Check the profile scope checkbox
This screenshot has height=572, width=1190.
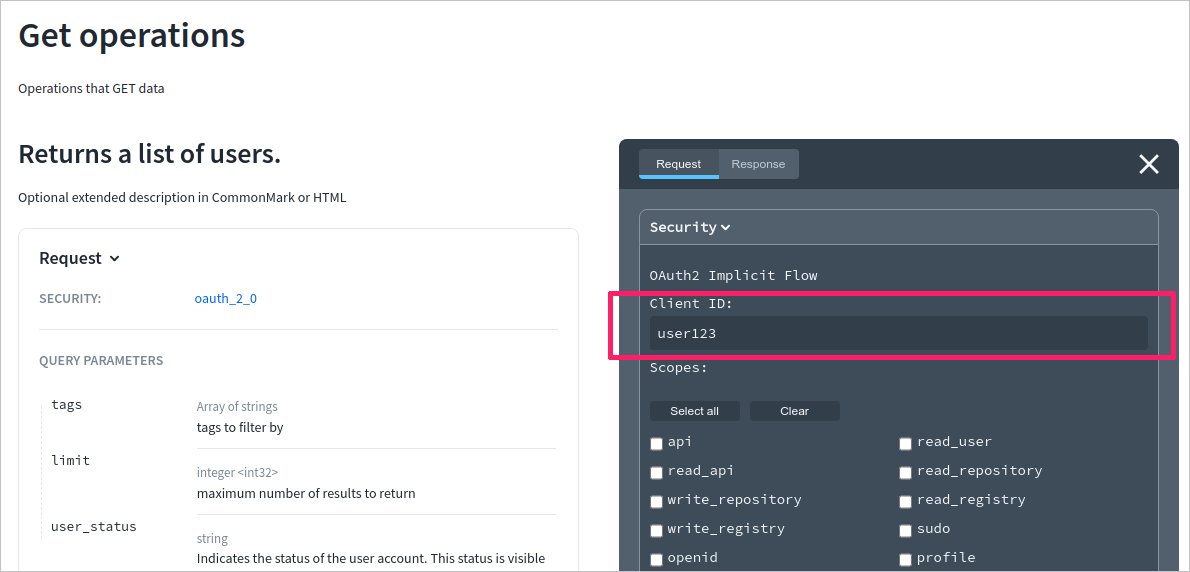[905, 559]
